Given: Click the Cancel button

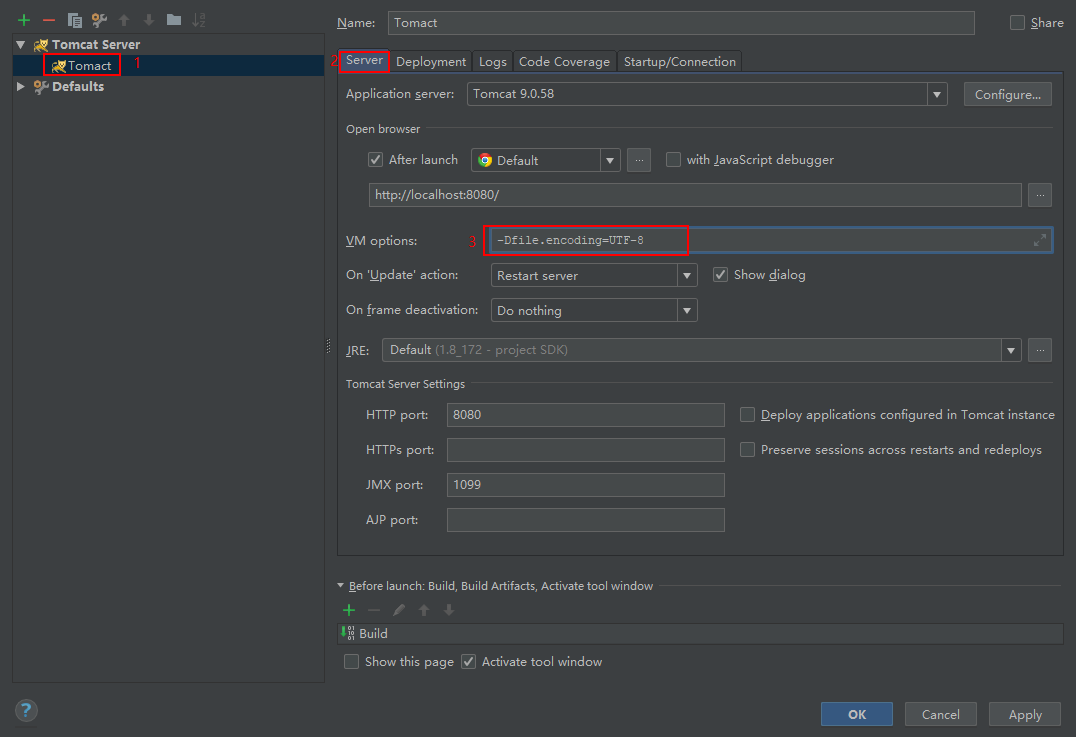Looking at the screenshot, I should 940,714.
